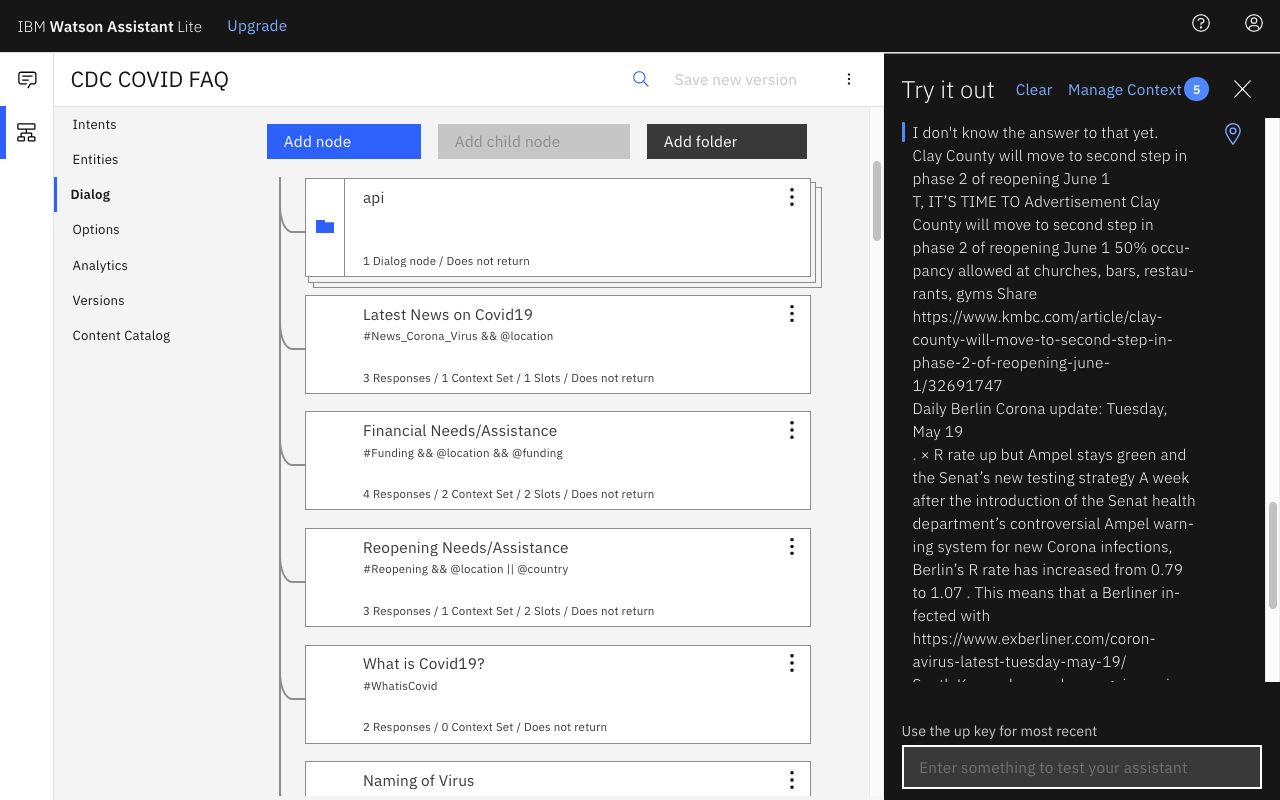This screenshot has width=1280, height=800.
Task: Click condition text #Funding && @location && @funding
Action: click(463, 453)
